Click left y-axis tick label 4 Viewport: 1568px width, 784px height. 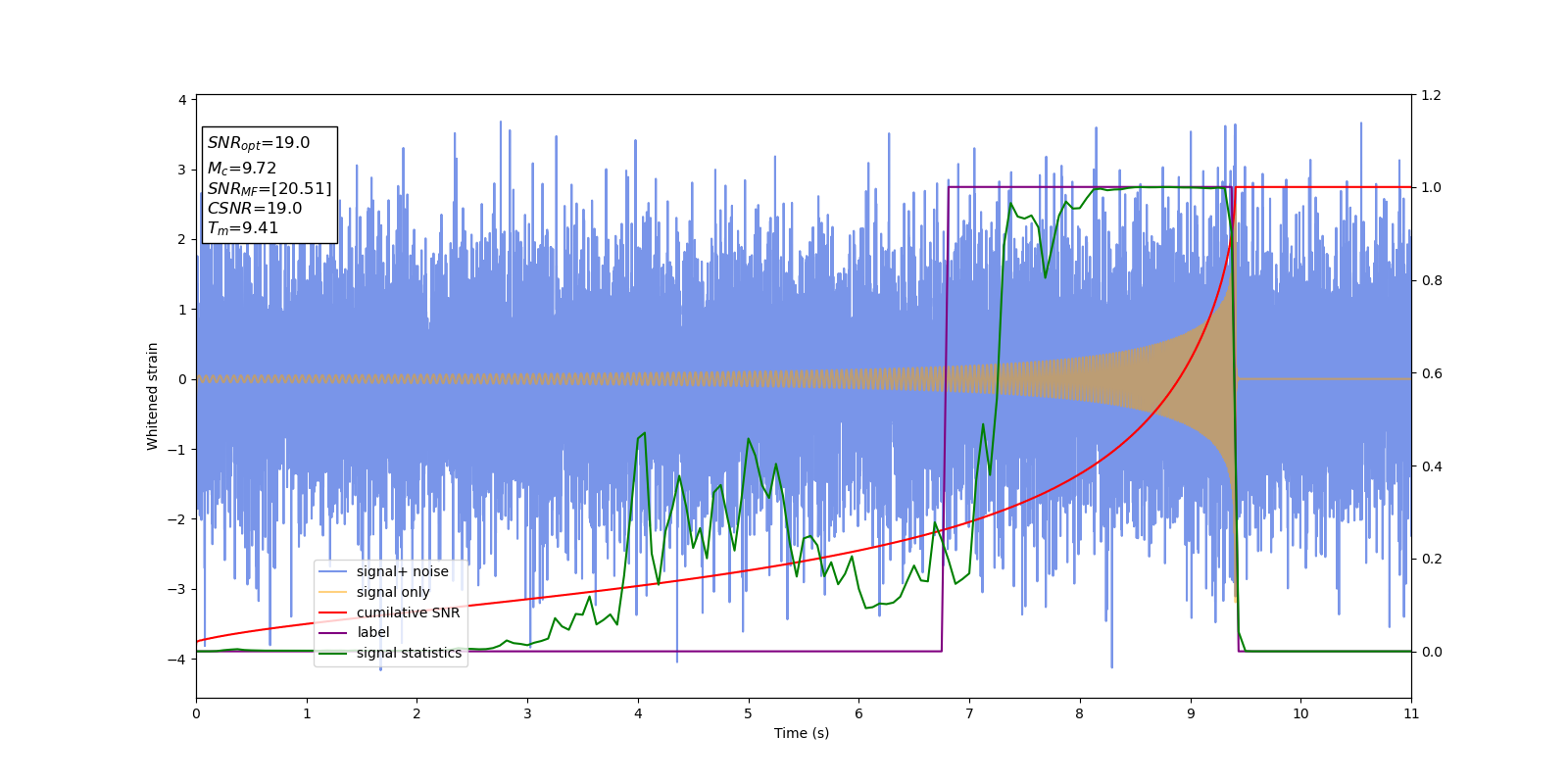[182, 100]
